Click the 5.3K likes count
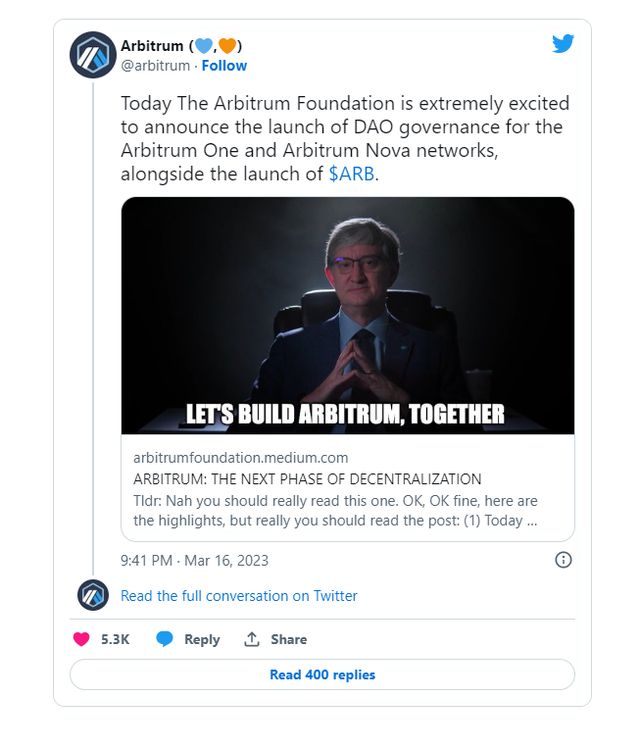The width and height of the screenshot is (640, 748). (x=115, y=639)
